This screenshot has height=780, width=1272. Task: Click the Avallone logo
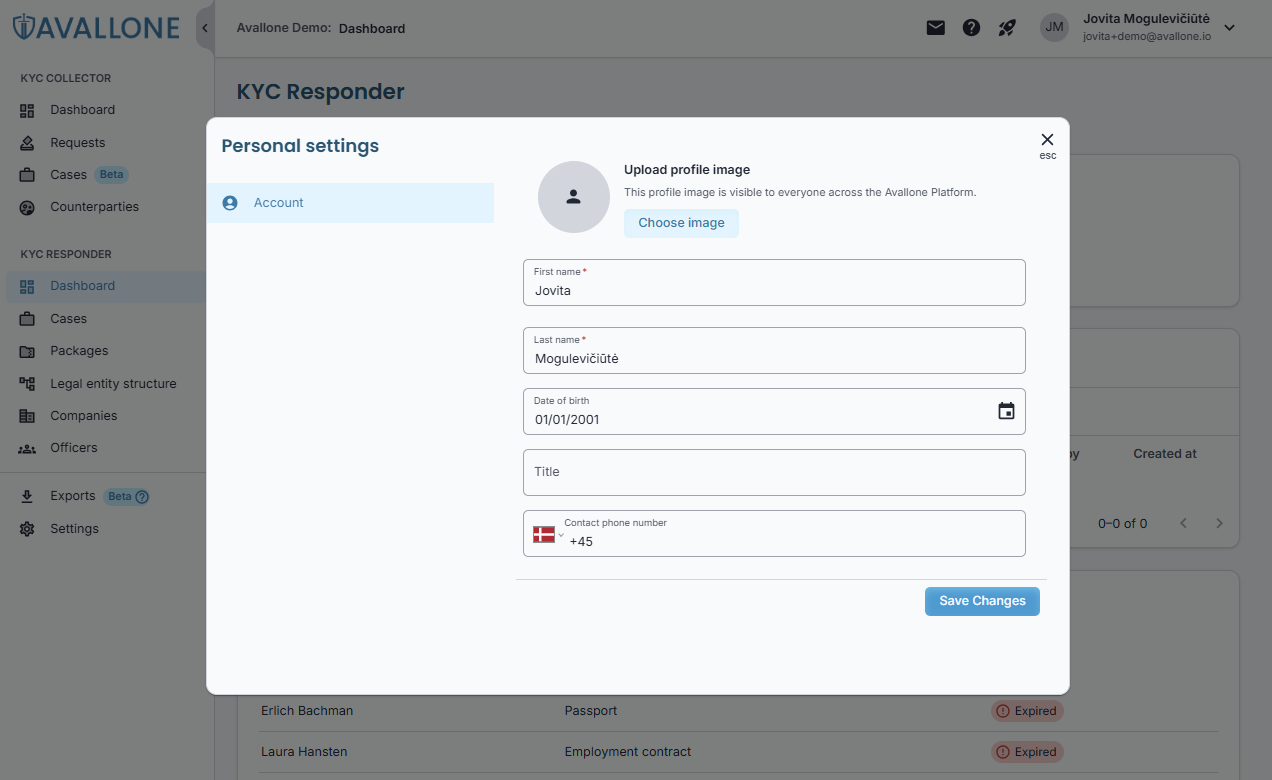(x=96, y=27)
